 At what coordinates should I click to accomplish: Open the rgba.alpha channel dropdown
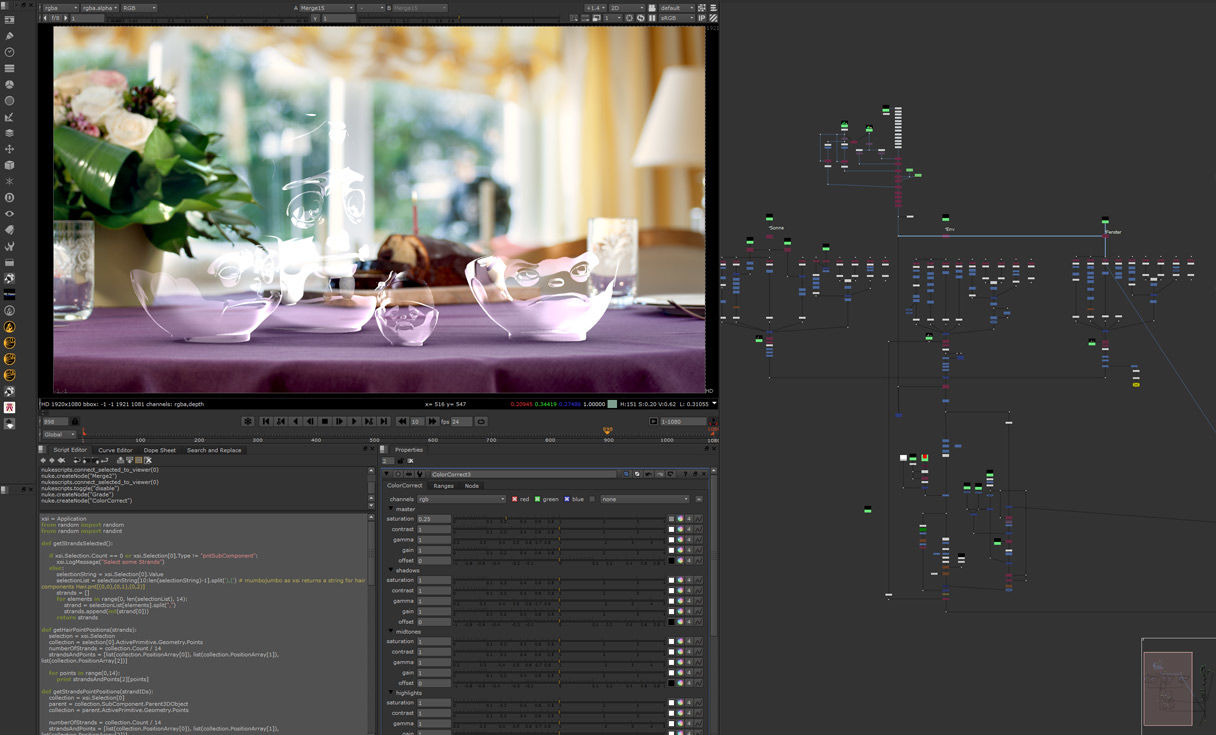tap(99, 7)
